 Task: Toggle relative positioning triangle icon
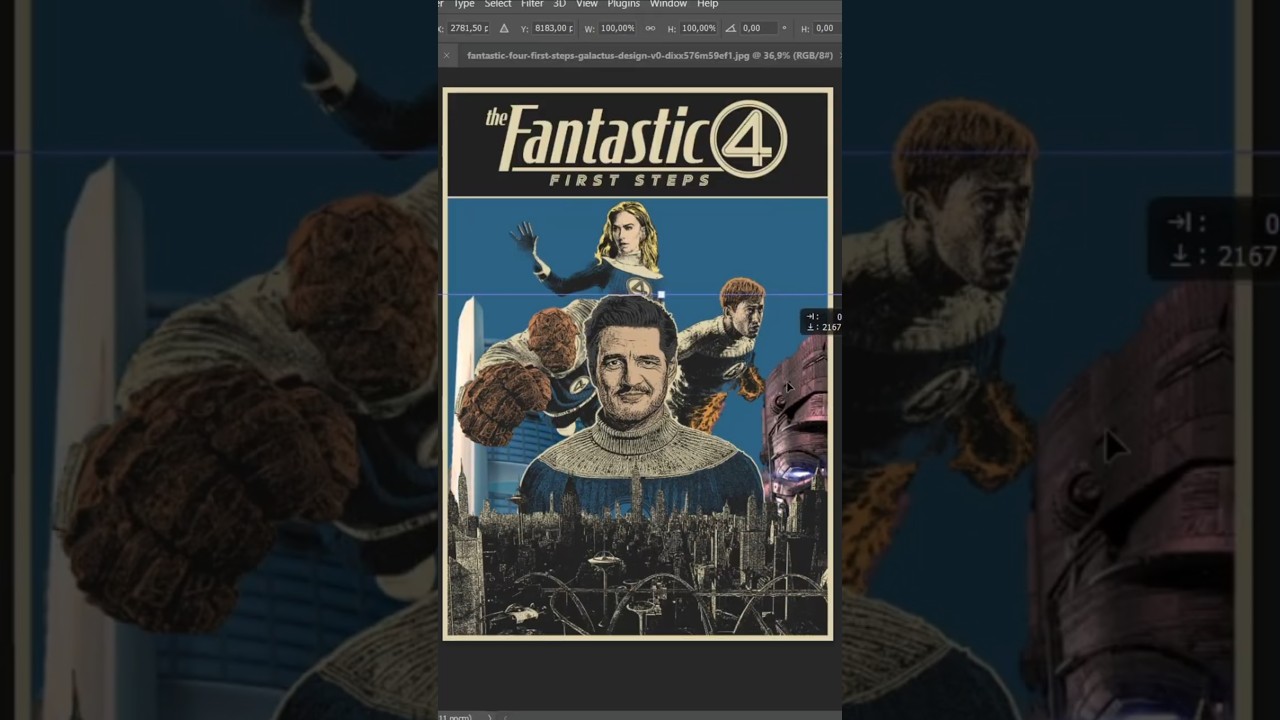coord(504,28)
